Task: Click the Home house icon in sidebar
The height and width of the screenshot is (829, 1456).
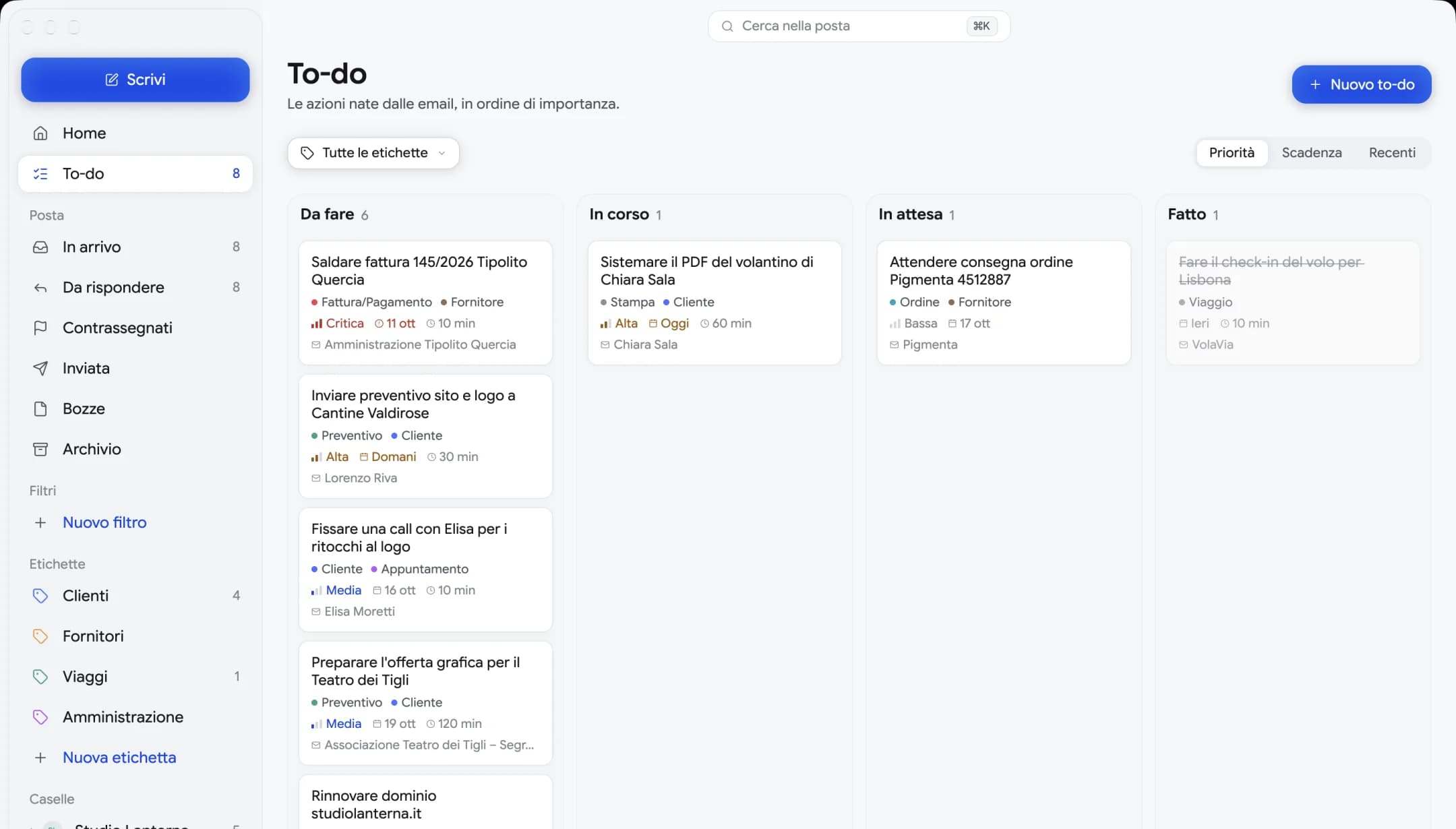Action: pos(40,133)
